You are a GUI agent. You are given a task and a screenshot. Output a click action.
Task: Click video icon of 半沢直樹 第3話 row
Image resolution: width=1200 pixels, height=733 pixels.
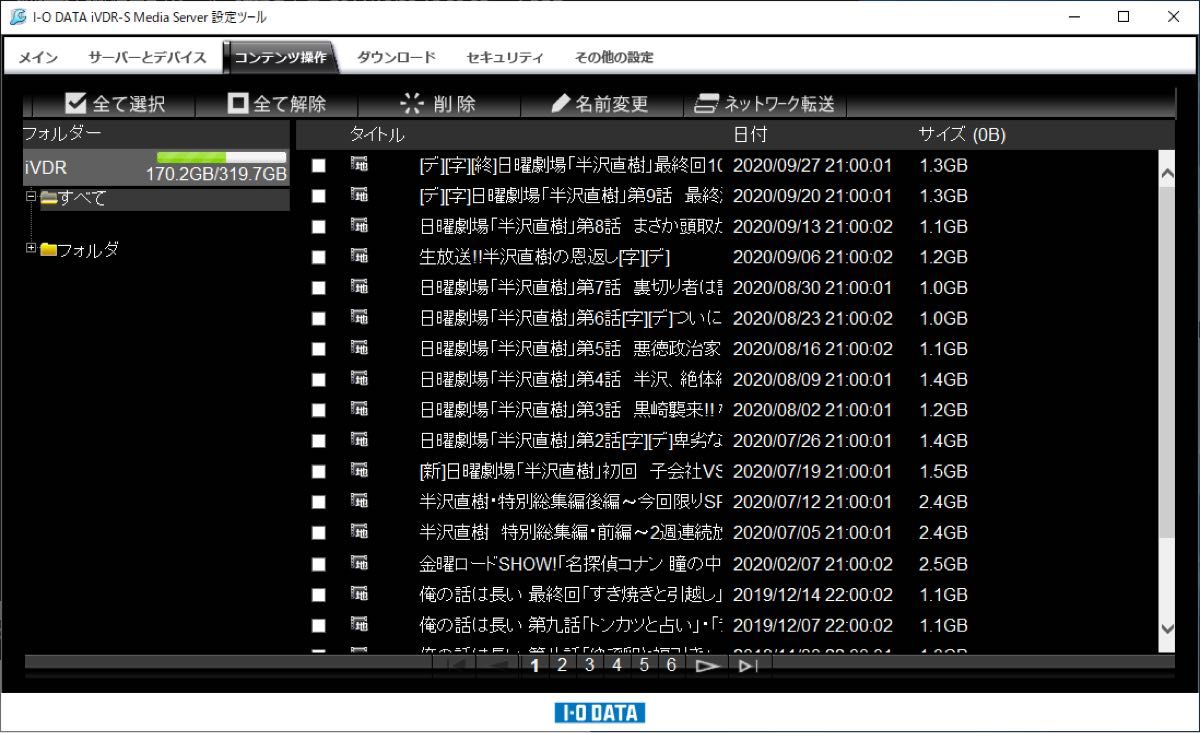(x=359, y=410)
